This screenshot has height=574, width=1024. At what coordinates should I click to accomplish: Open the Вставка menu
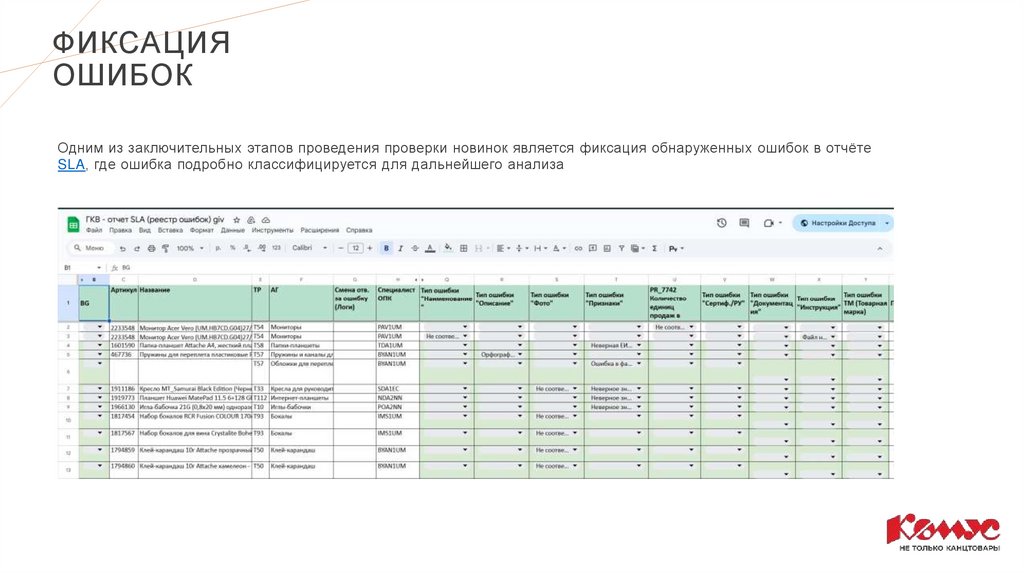(170, 231)
